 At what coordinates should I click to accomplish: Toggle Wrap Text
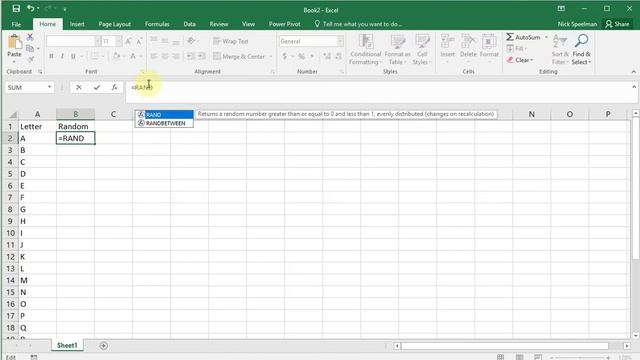point(231,41)
